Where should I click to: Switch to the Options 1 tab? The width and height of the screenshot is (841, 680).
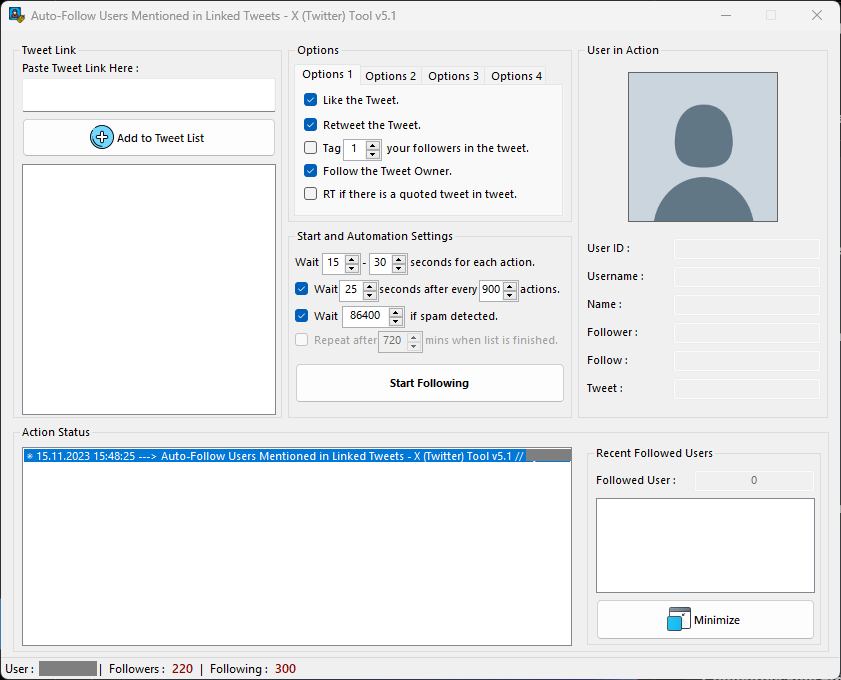pos(327,74)
